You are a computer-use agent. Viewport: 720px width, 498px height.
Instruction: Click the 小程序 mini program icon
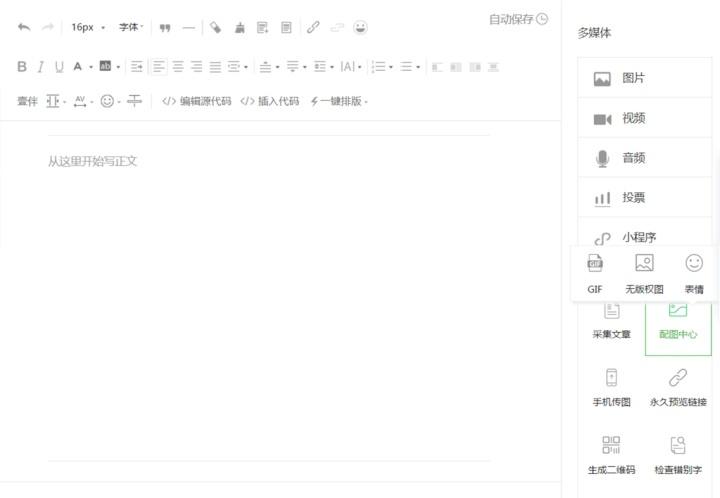(x=602, y=239)
